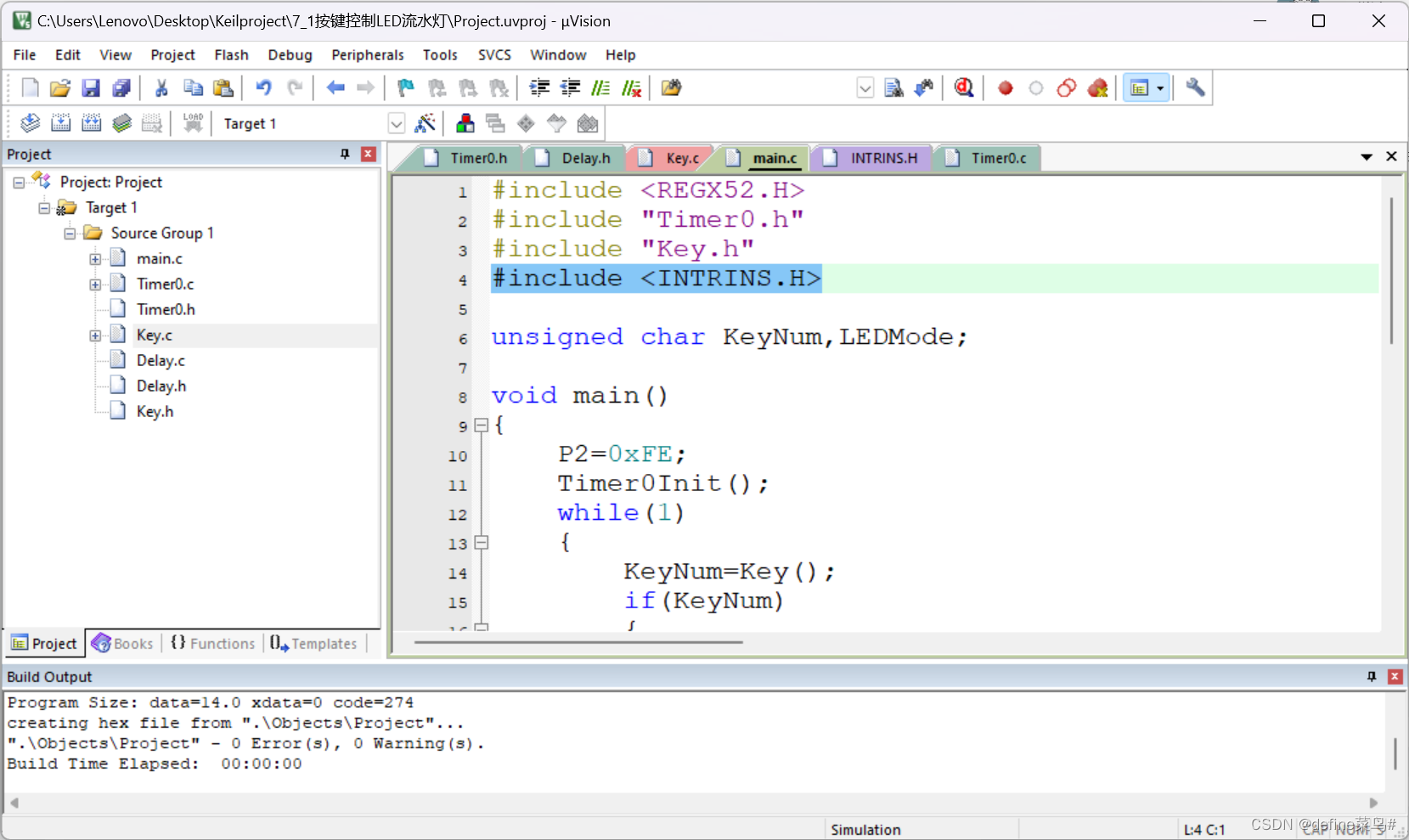Open the Flash menu
The height and width of the screenshot is (840, 1409).
(x=231, y=55)
